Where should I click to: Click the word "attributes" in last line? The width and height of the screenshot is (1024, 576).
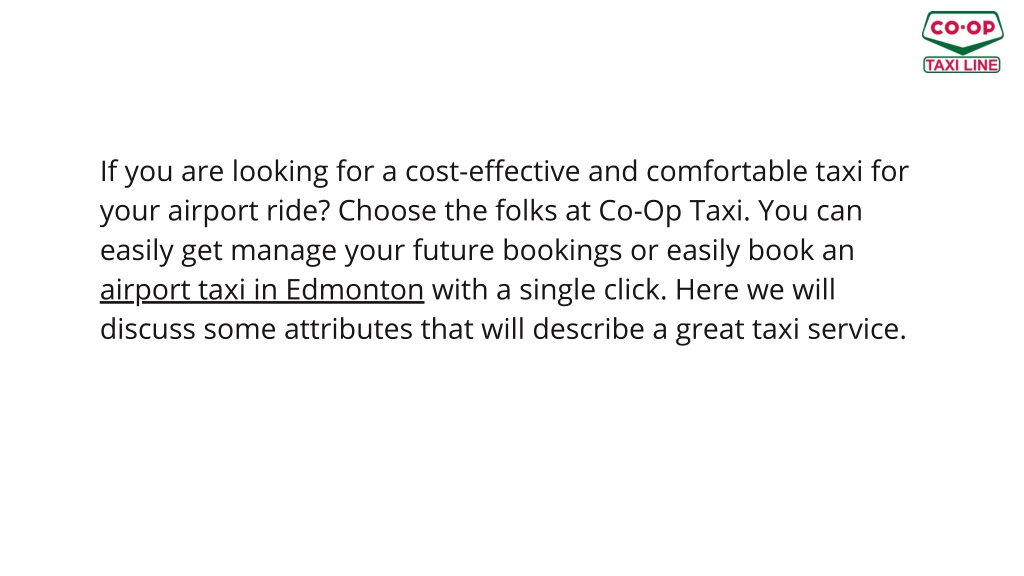[x=348, y=329]
